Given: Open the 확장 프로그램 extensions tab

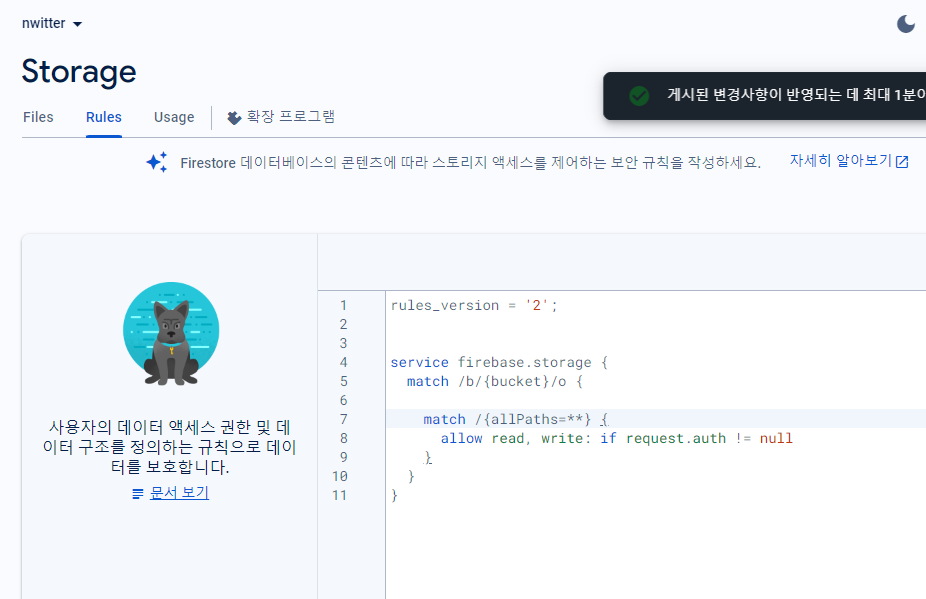Looking at the screenshot, I should (x=282, y=117).
